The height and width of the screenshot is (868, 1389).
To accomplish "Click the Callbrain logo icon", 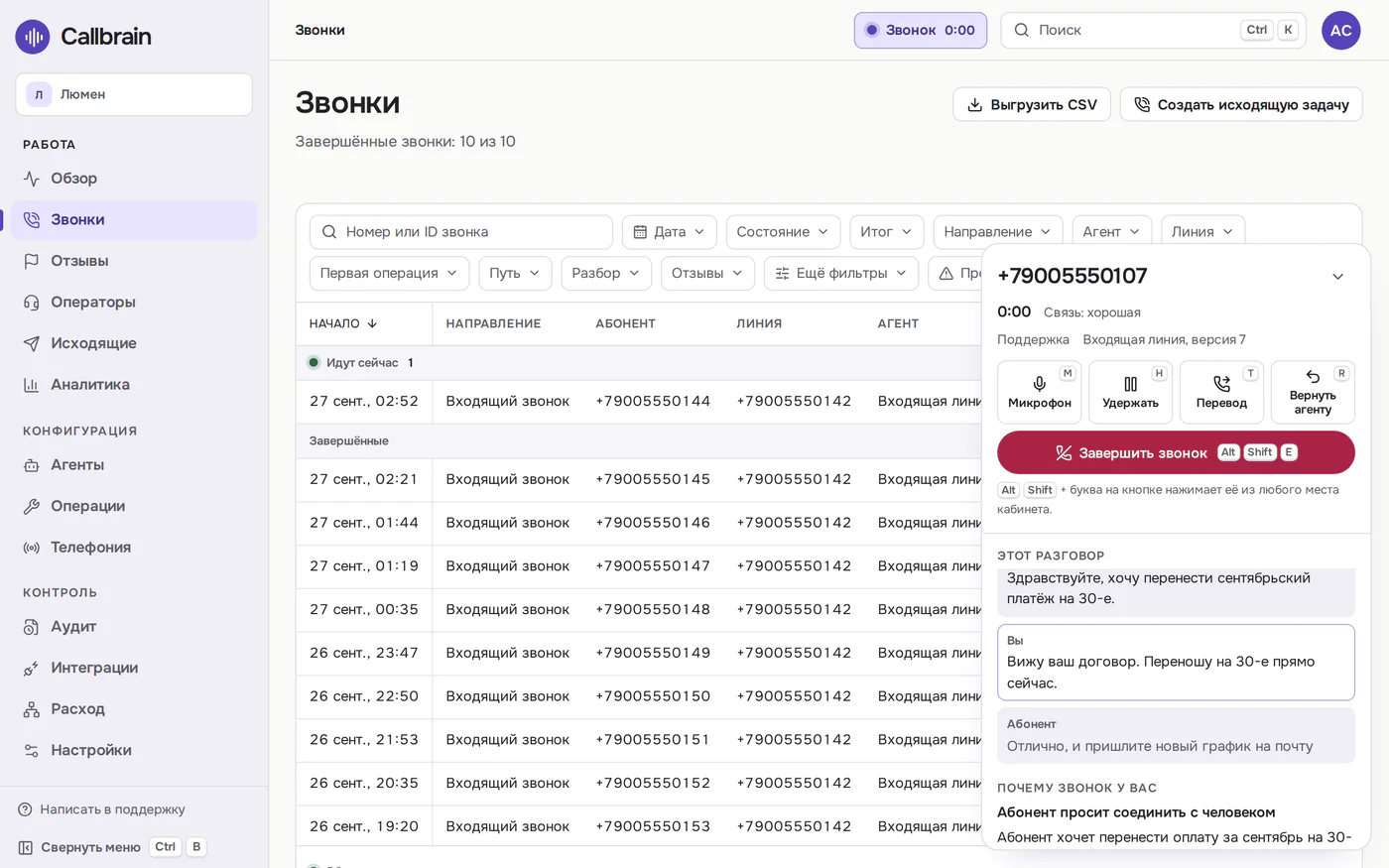I will tap(33, 37).
